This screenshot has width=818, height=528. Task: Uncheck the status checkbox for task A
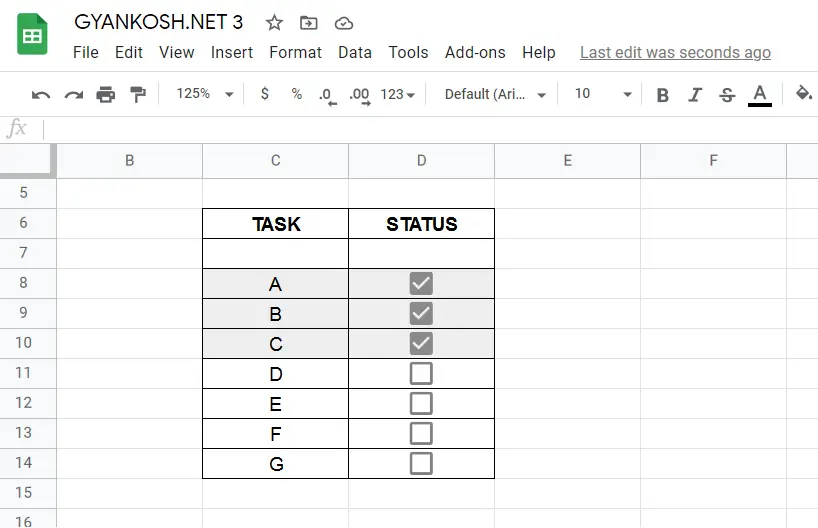click(x=421, y=283)
